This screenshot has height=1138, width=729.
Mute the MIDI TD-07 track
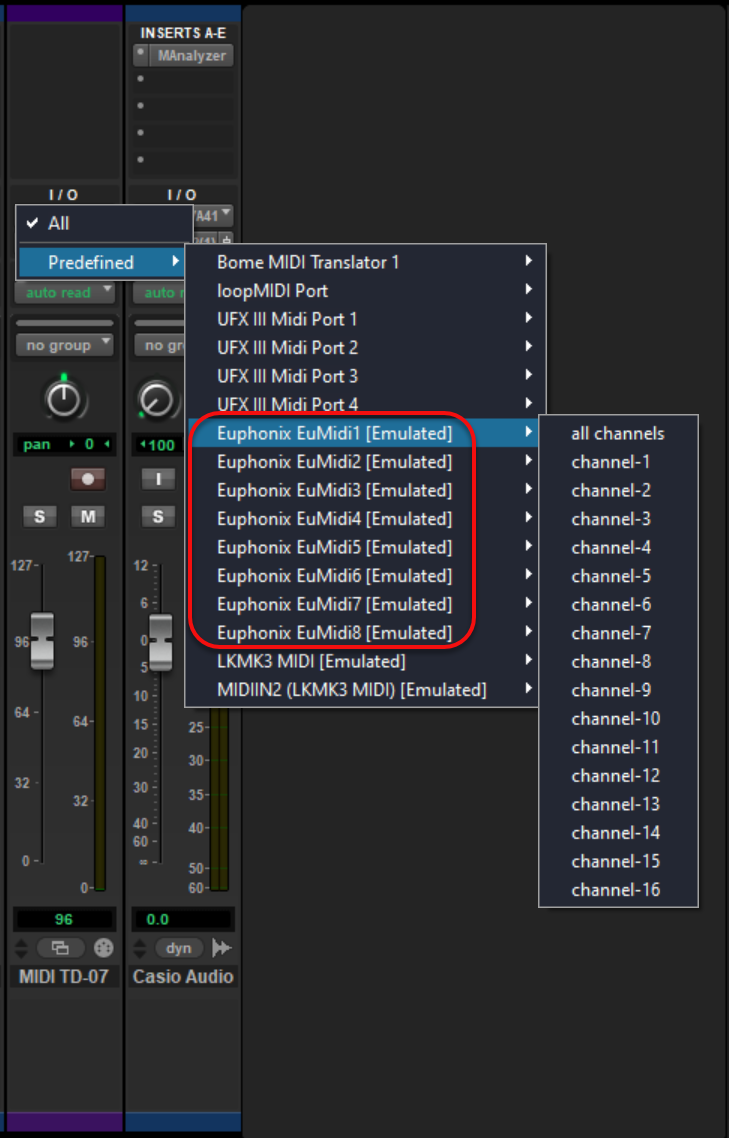87,516
